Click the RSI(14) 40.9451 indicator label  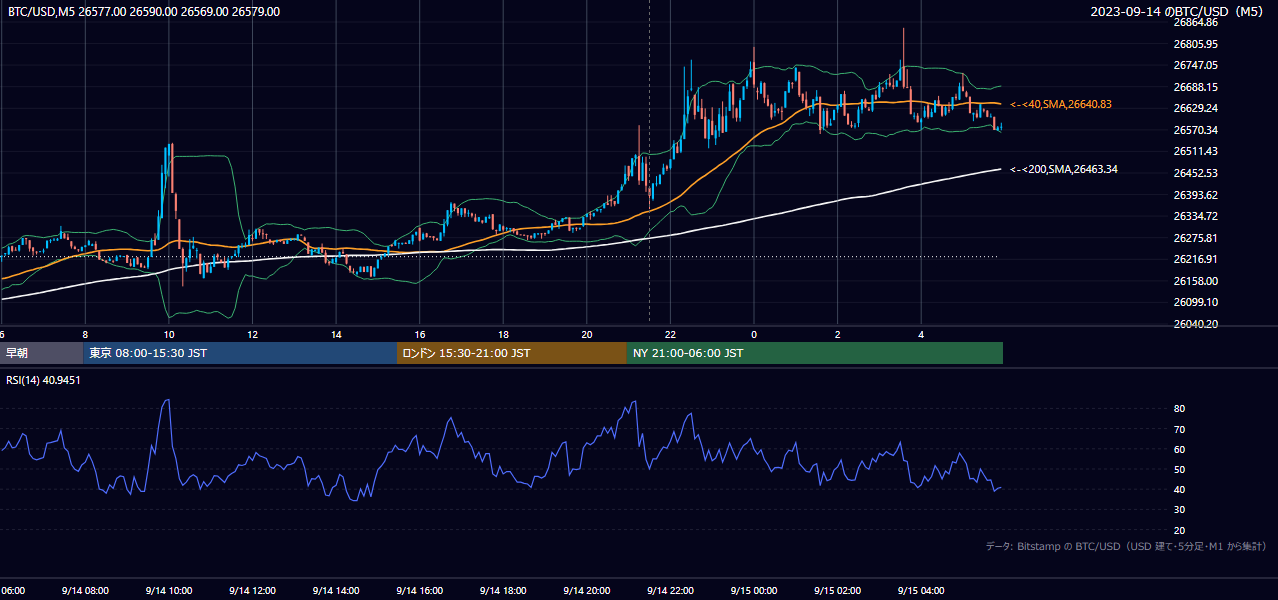(x=44, y=380)
